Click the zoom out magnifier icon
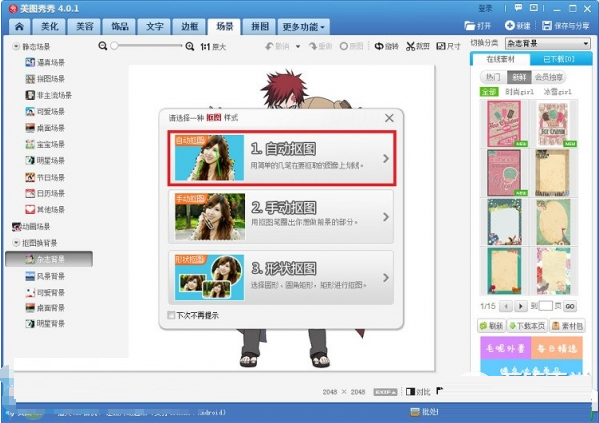Viewport: 599px width, 423px height. click(102, 46)
